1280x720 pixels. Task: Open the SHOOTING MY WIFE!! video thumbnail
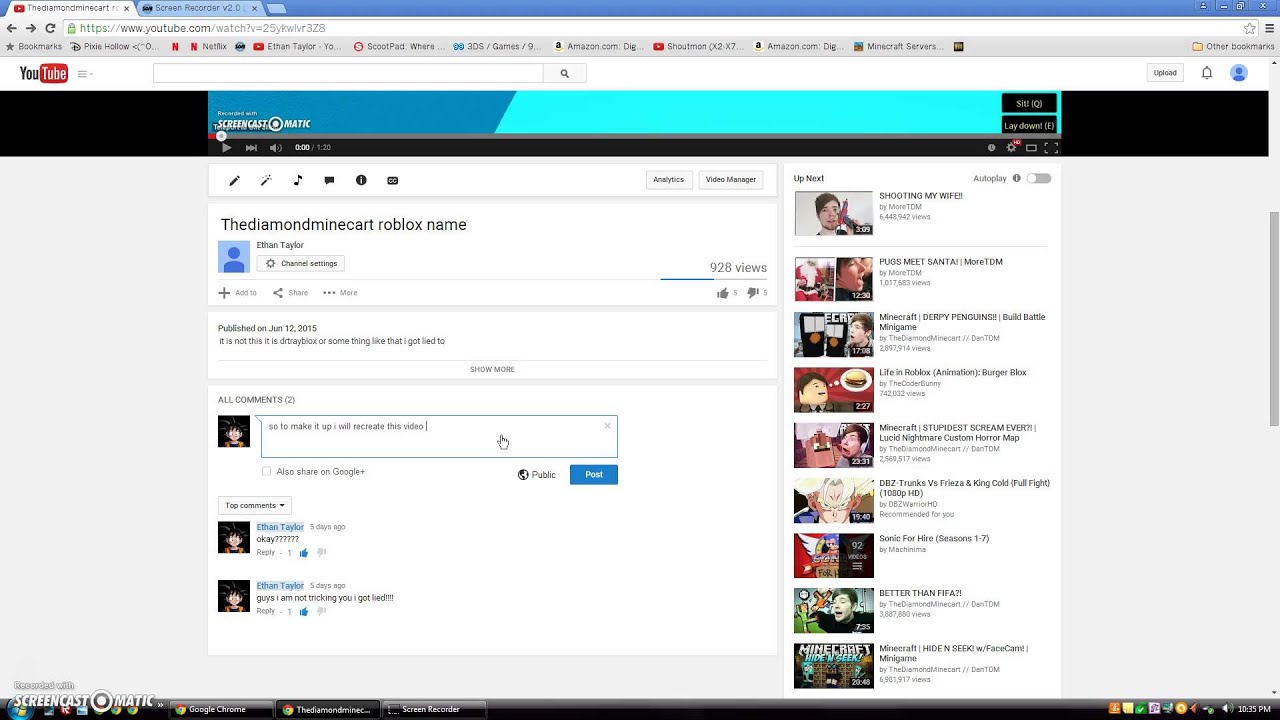click(x=833, y=213)
